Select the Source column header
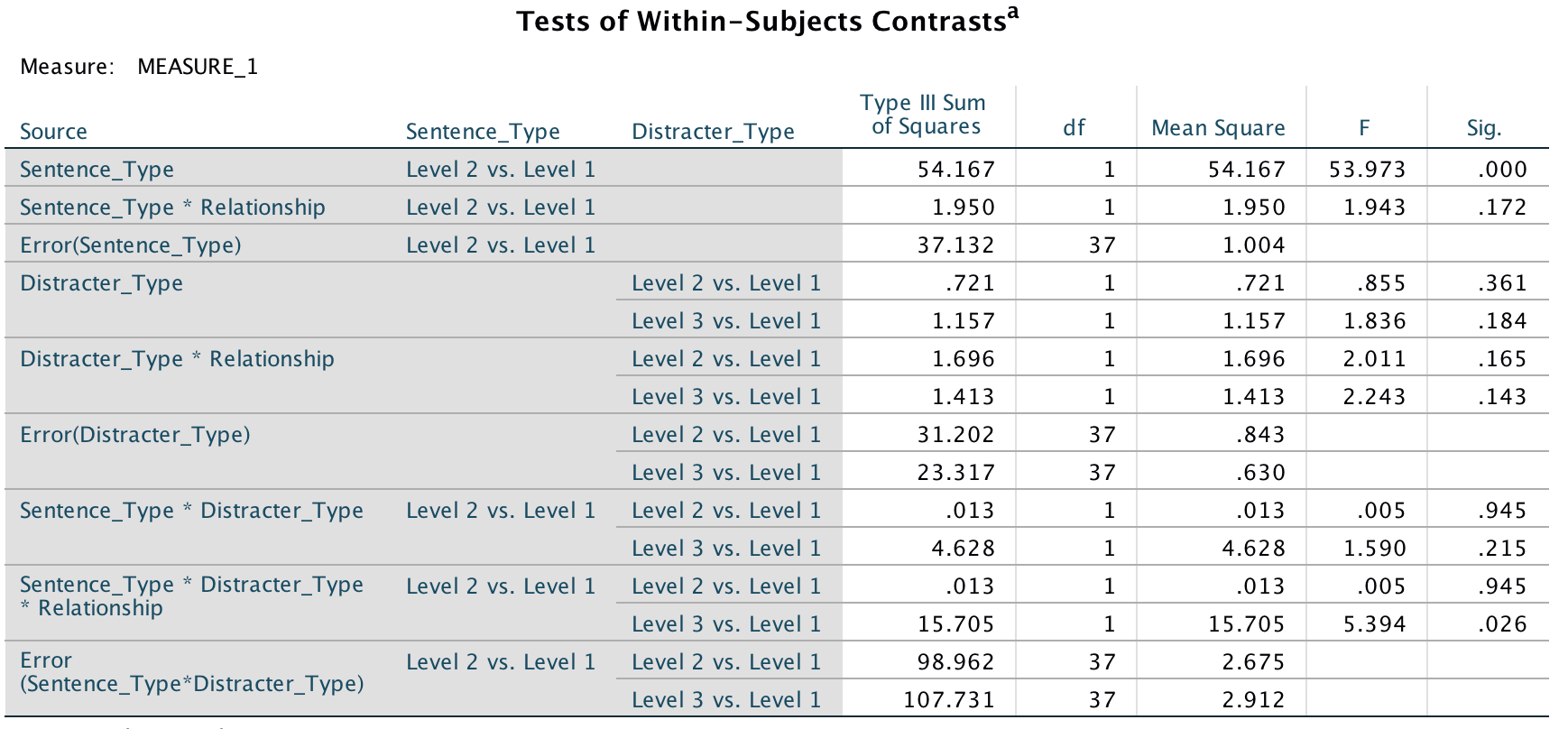 point(53,132)
